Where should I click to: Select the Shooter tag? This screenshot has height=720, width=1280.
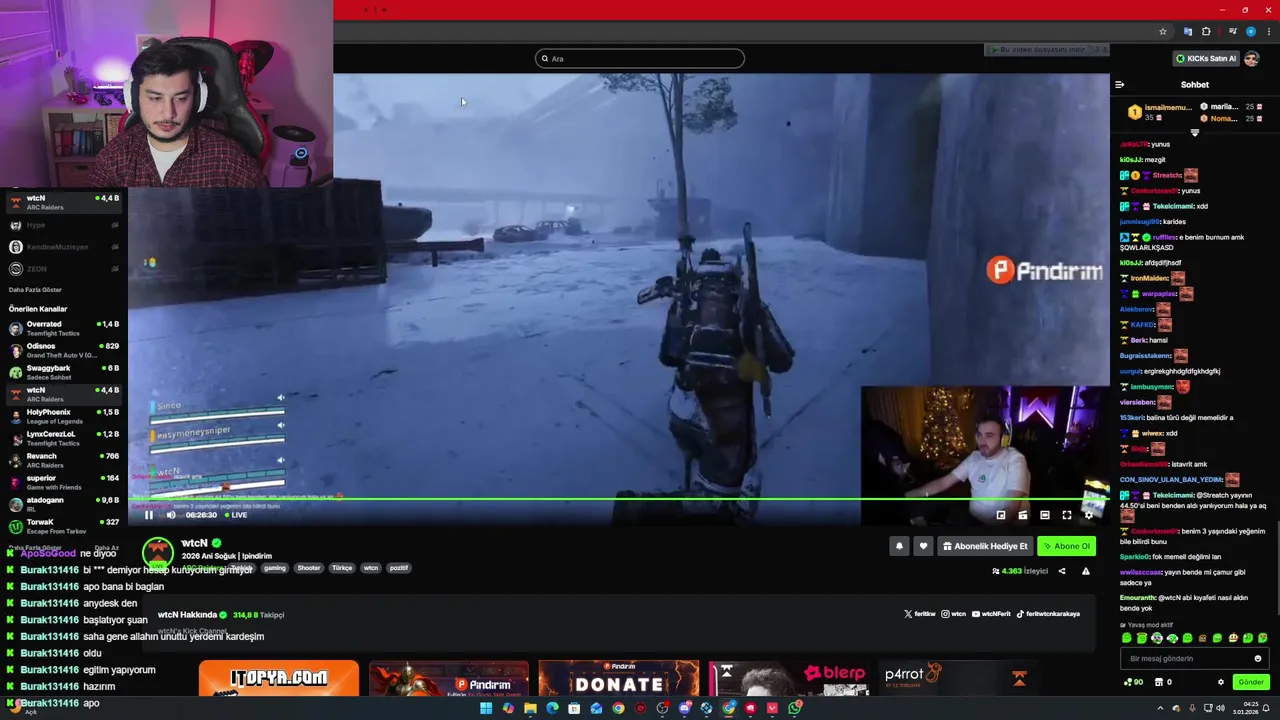(x=309, y=568)
